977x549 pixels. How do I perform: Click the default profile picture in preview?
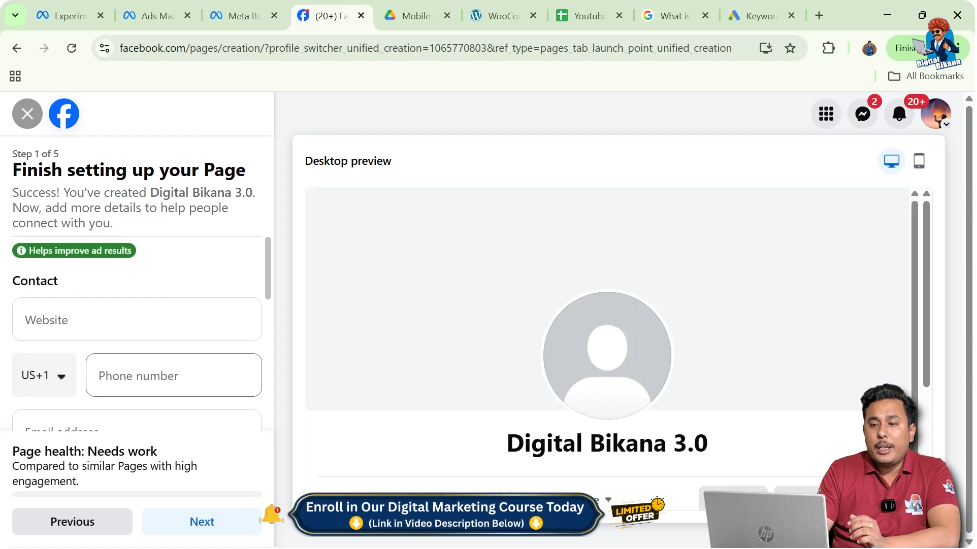[607, 356]
